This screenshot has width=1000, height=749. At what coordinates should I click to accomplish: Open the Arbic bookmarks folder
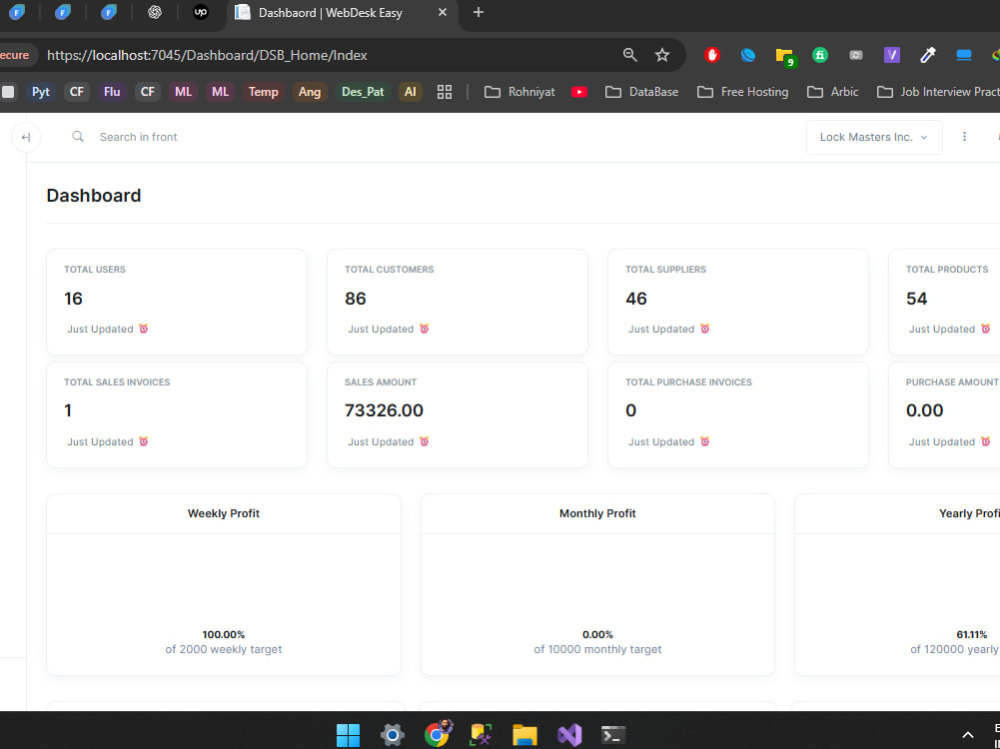coord(833,92)
